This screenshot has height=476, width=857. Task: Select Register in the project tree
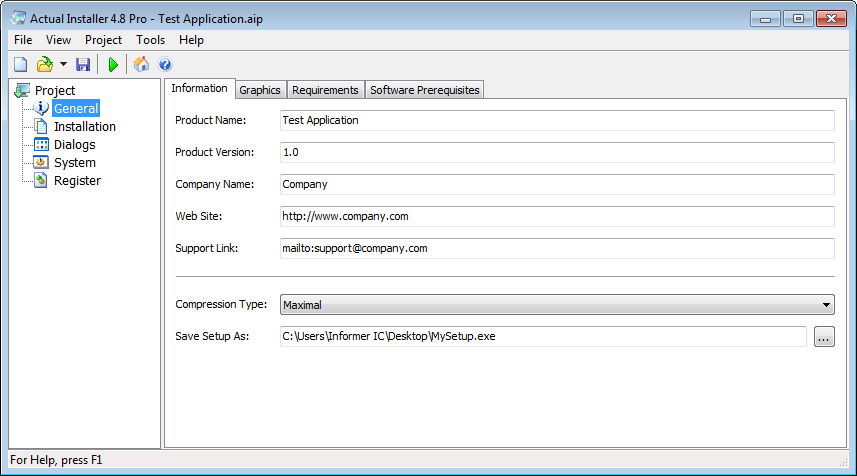(x=77, y=180)
